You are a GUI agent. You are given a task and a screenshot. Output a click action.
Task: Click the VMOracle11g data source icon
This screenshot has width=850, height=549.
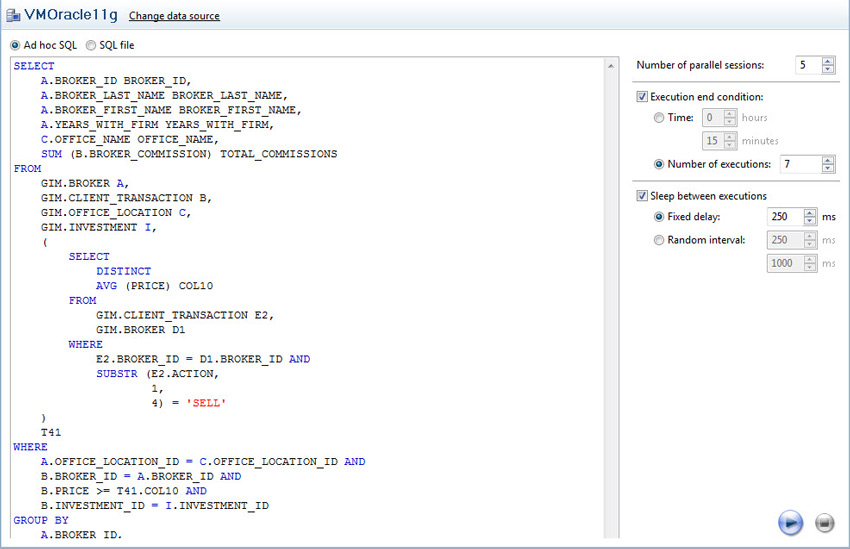[x=14, y=15]
